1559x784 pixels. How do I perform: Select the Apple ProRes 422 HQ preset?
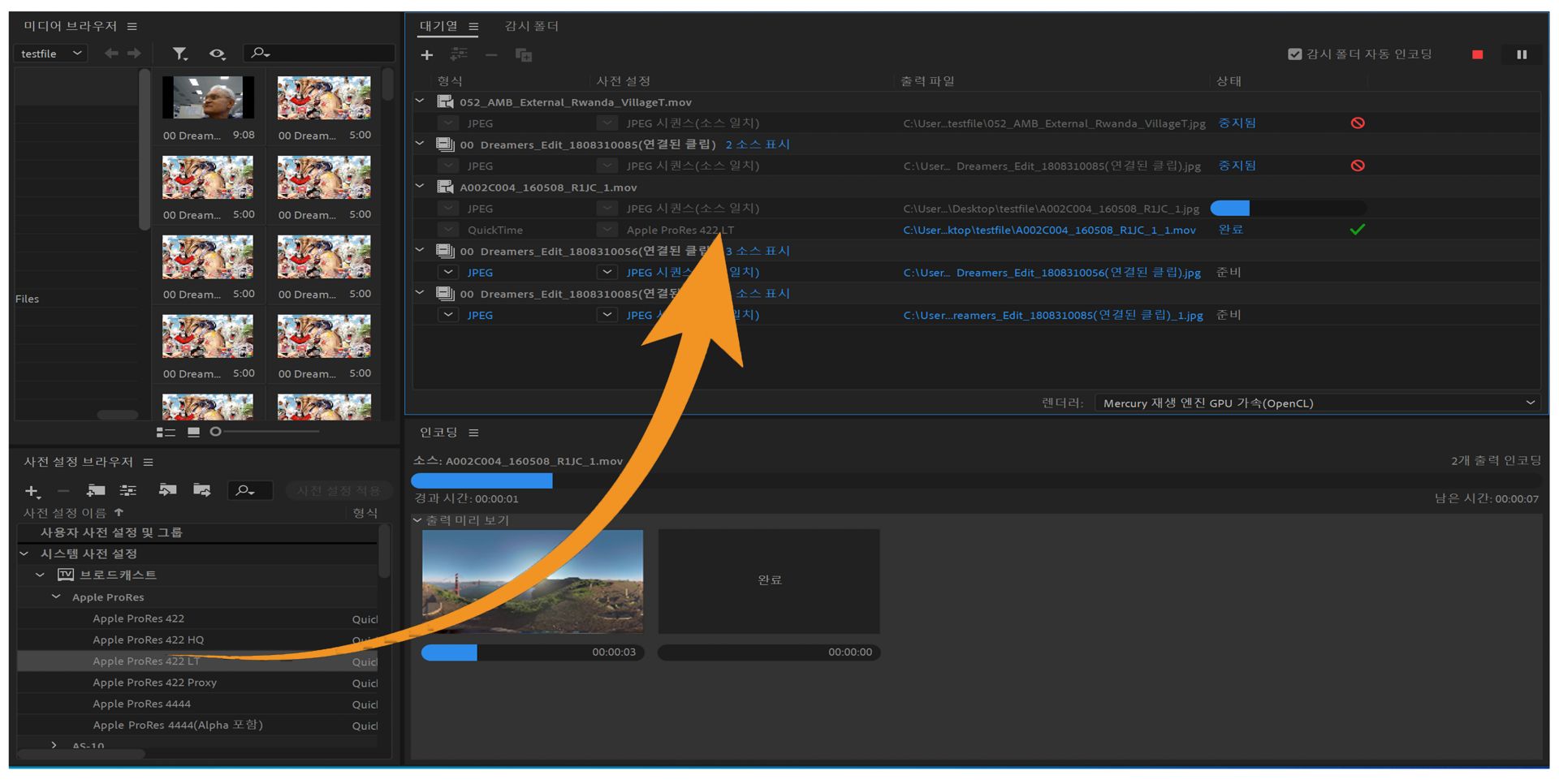pos(149,640)
